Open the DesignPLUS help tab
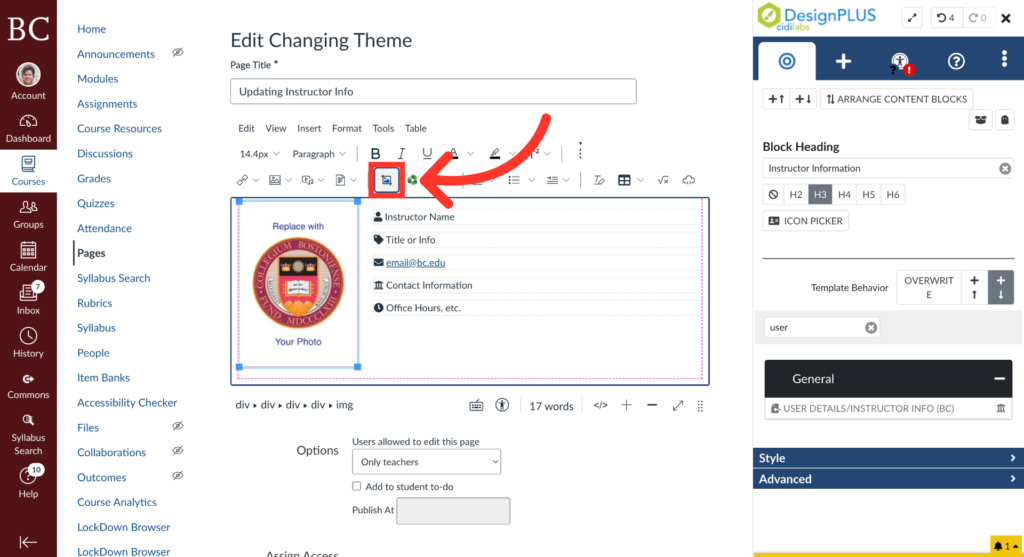1024x557 pixels. 956,61
